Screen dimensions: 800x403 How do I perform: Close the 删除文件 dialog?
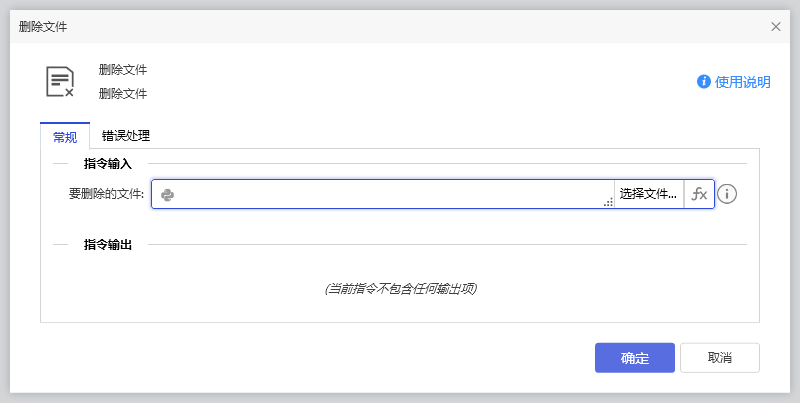tap(776, 27)
